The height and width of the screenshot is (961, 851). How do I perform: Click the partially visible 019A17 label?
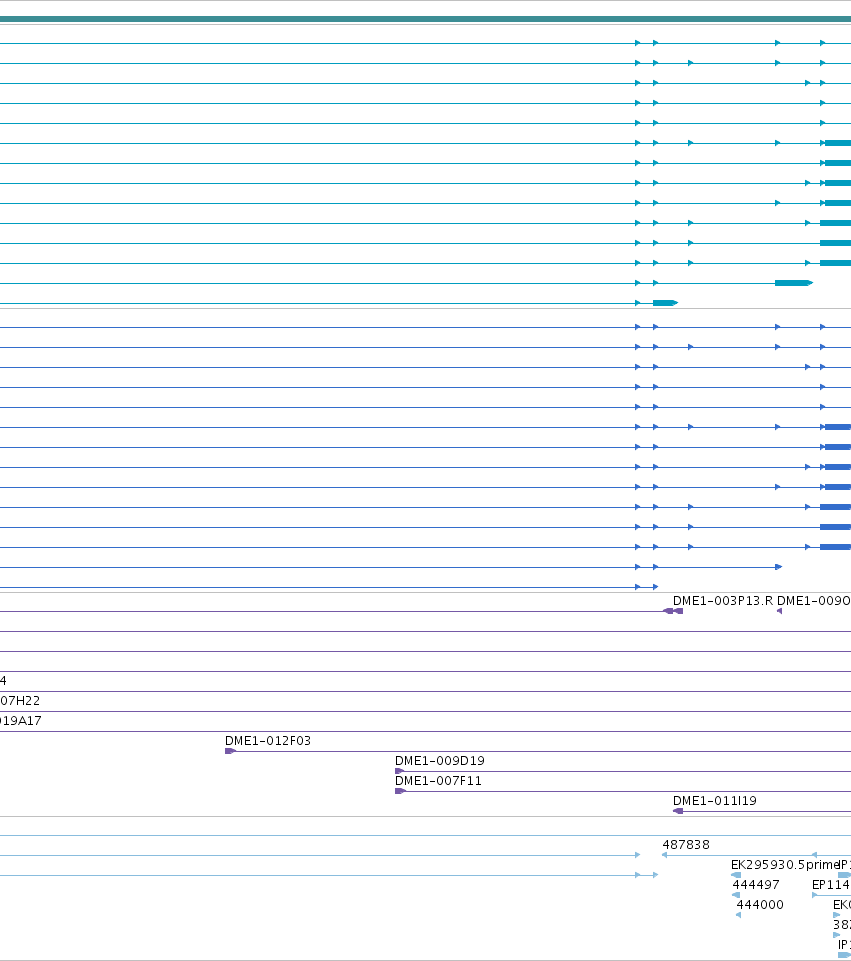click(x=21, y=721)
